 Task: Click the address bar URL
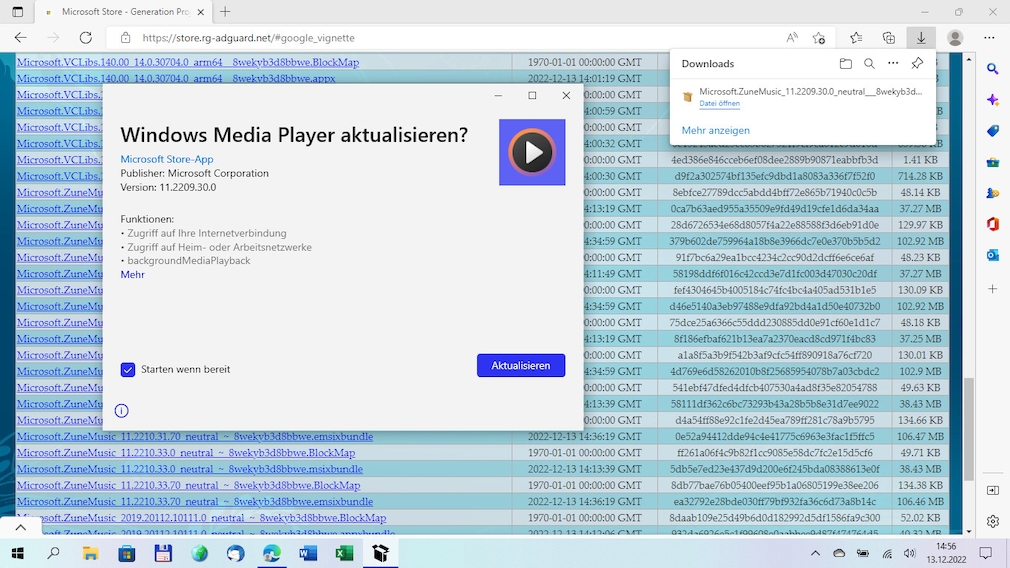coord(249,38)
